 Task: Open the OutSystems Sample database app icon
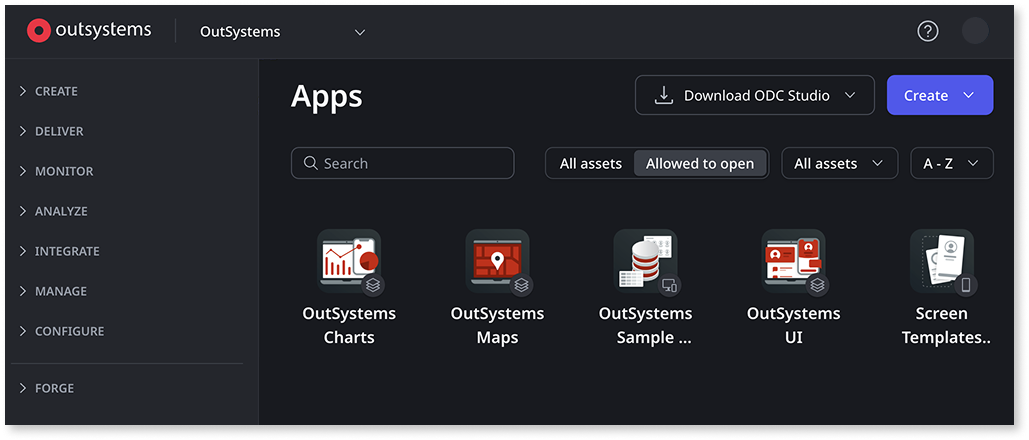click(x=645, y=260)
